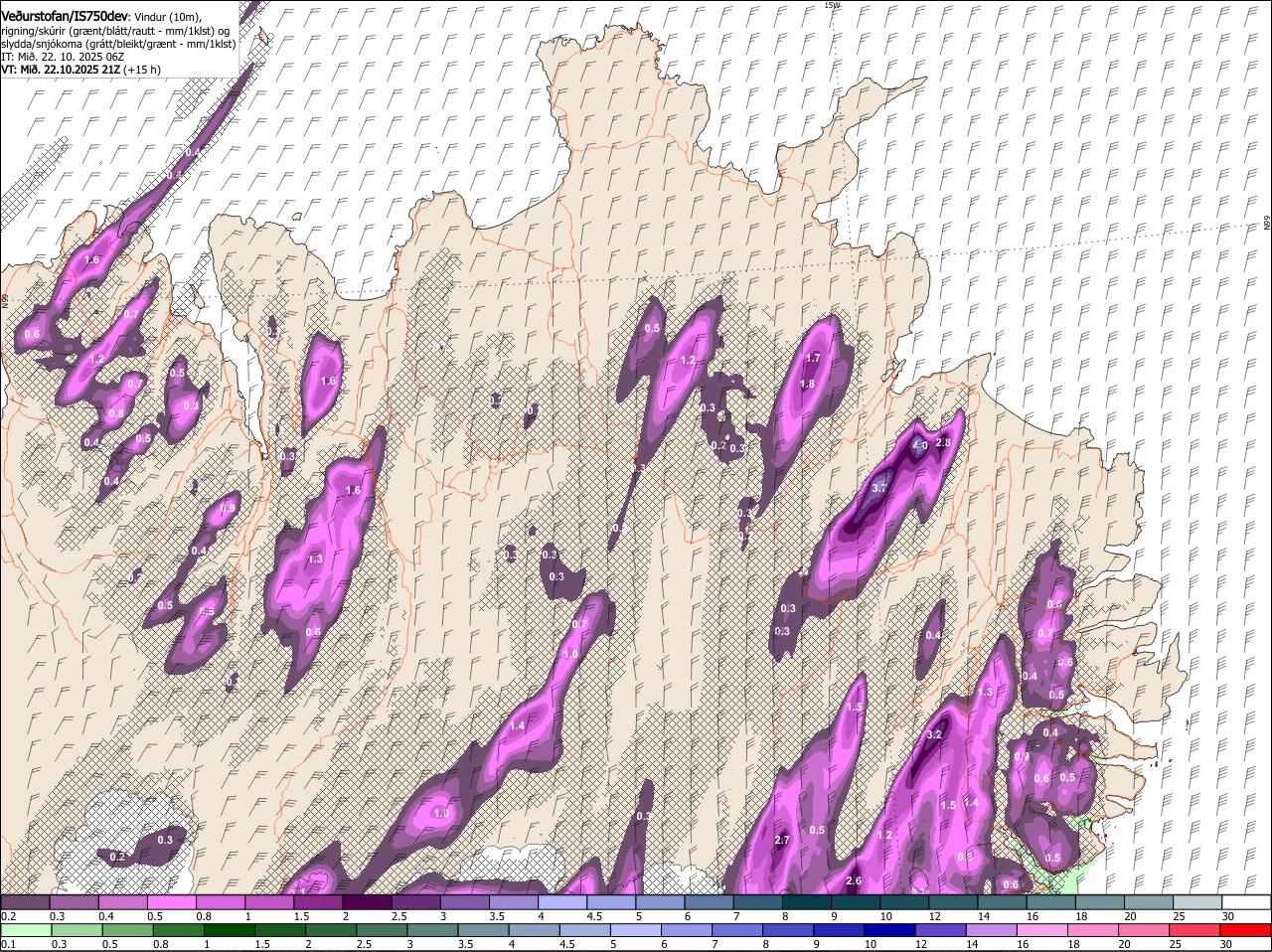Pick the violet bottom legend swatch between 14 and 16
1272x952 pixels.
click(x=993, y=930)
